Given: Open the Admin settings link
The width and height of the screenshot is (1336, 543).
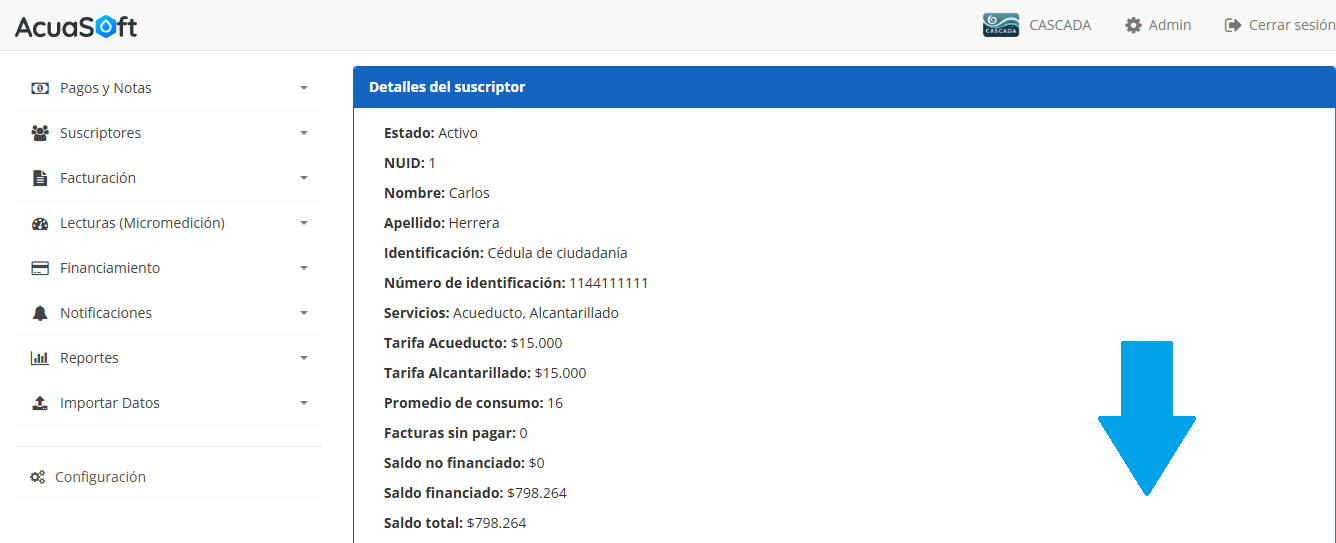Looking at the screenshot, I should point(1158,25).
